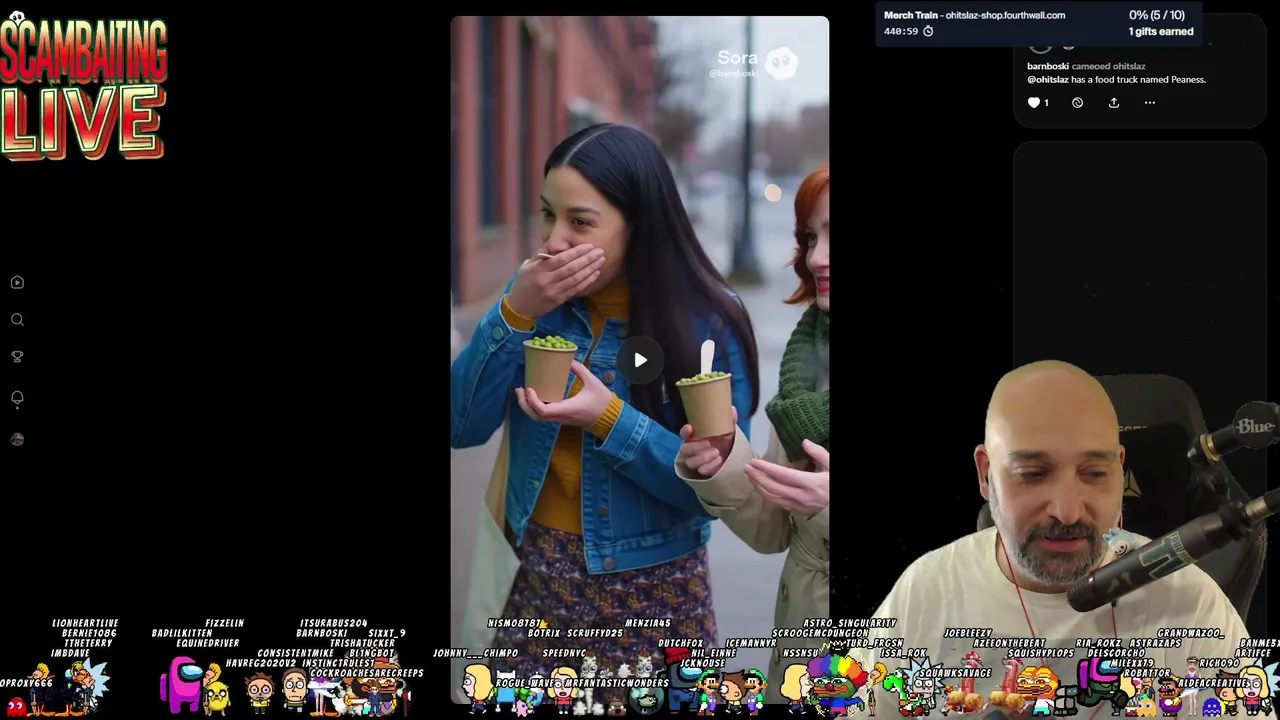
Task: Open the trophy leaderboard icon
Action: 17,357
